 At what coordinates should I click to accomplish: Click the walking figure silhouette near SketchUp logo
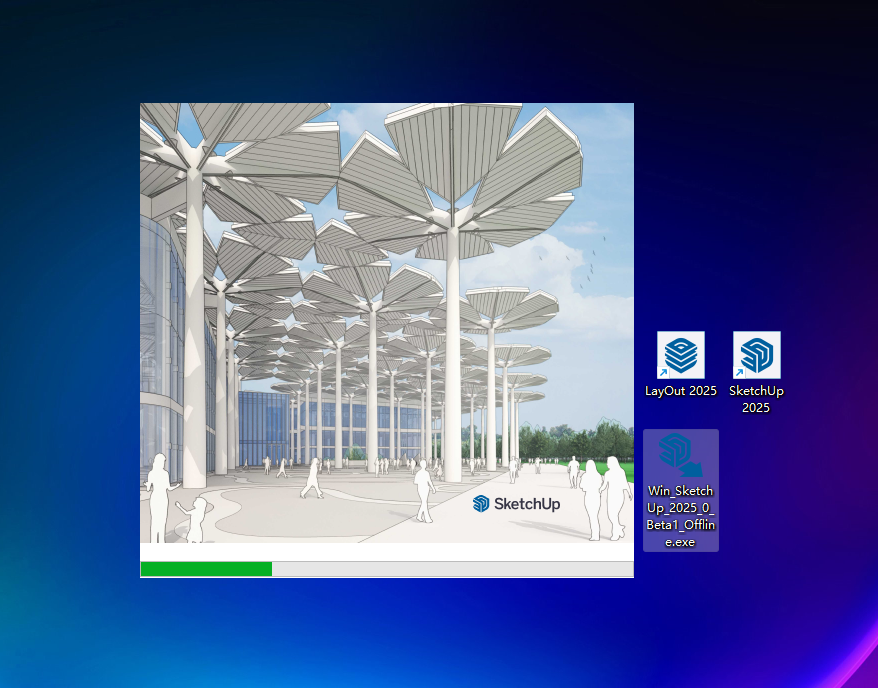(425, 490)
